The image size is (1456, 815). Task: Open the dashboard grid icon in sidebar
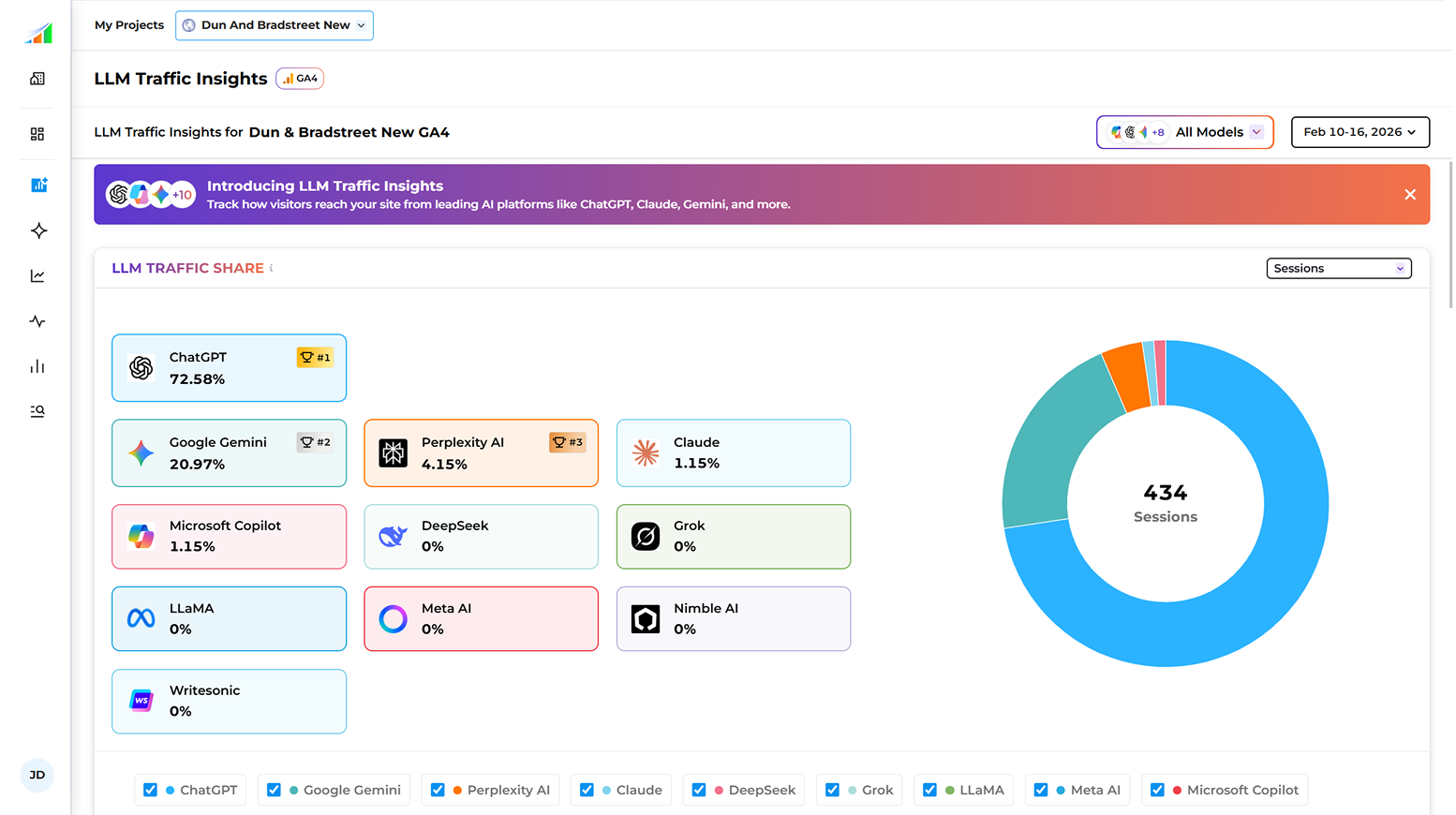(37, 134)
